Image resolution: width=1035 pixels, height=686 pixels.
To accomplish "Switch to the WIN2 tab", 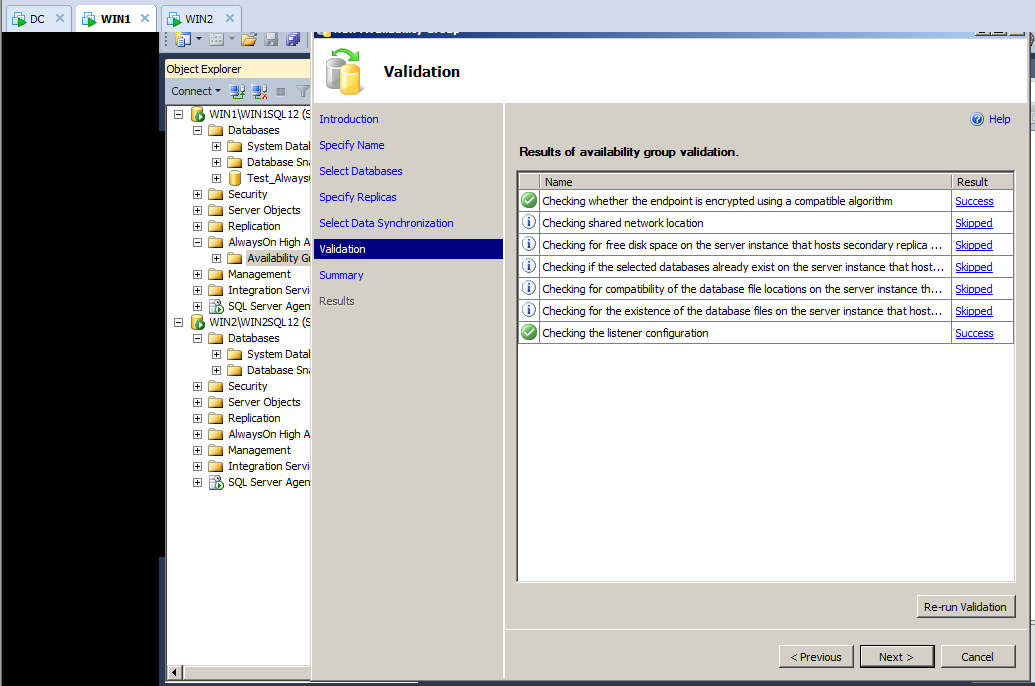I will pos(198,17).
